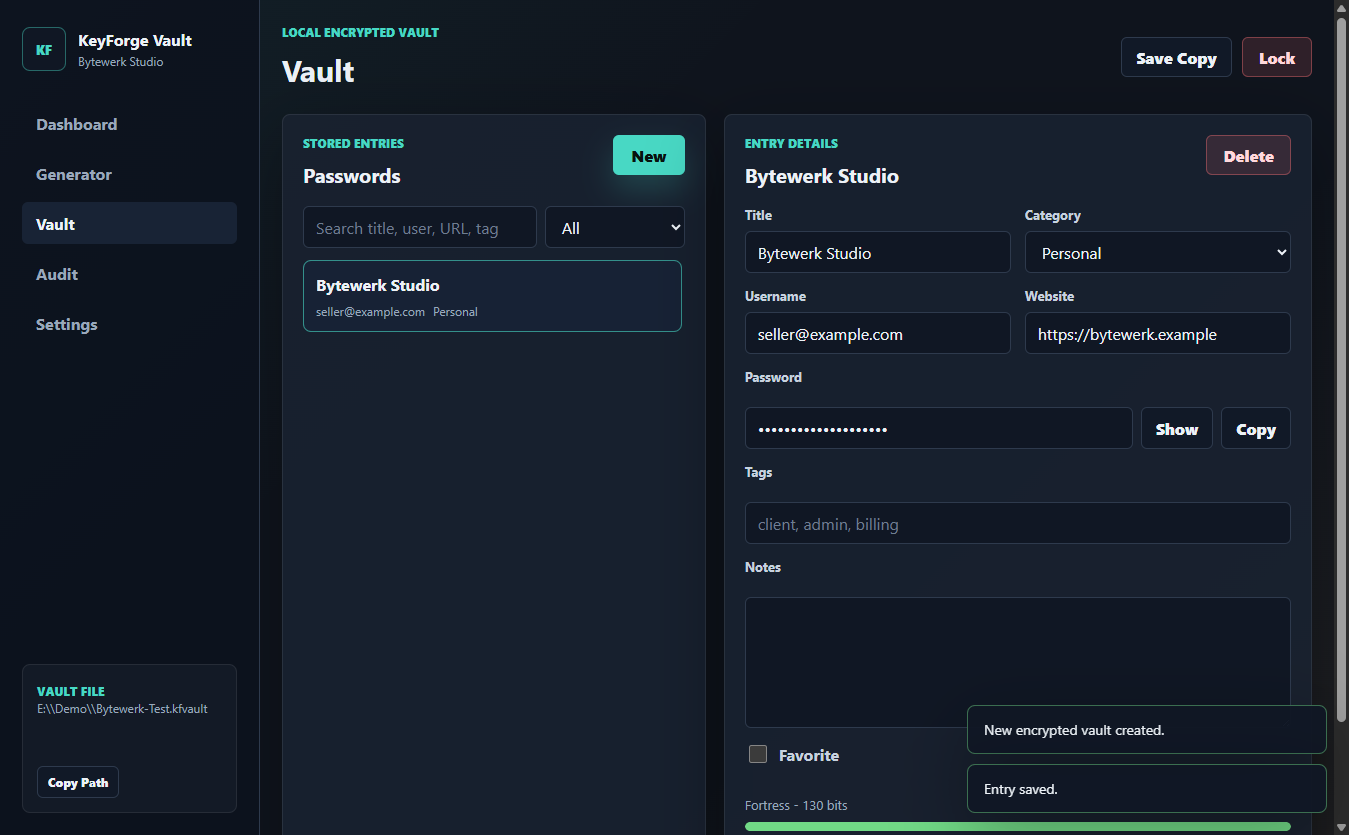Dismiss the 'Entry saved.' notification
The height and width of the screenshot is (835, 1349).
[x=1147, y=789]
